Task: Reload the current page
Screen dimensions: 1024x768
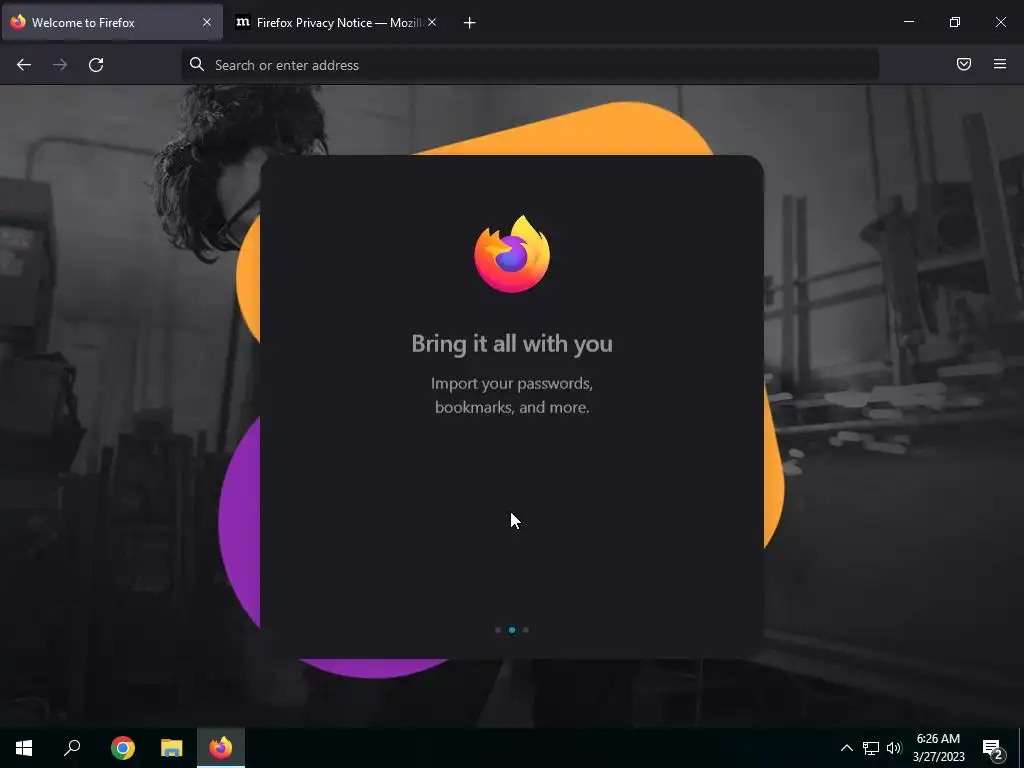Action: point(96,65)
